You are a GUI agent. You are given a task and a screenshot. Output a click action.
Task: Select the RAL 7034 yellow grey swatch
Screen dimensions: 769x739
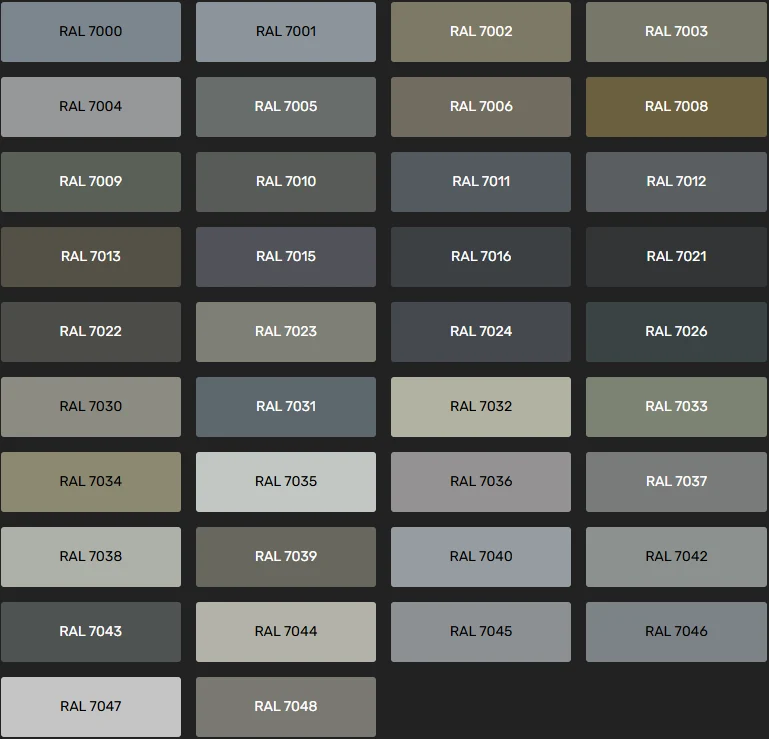(91, 482)
